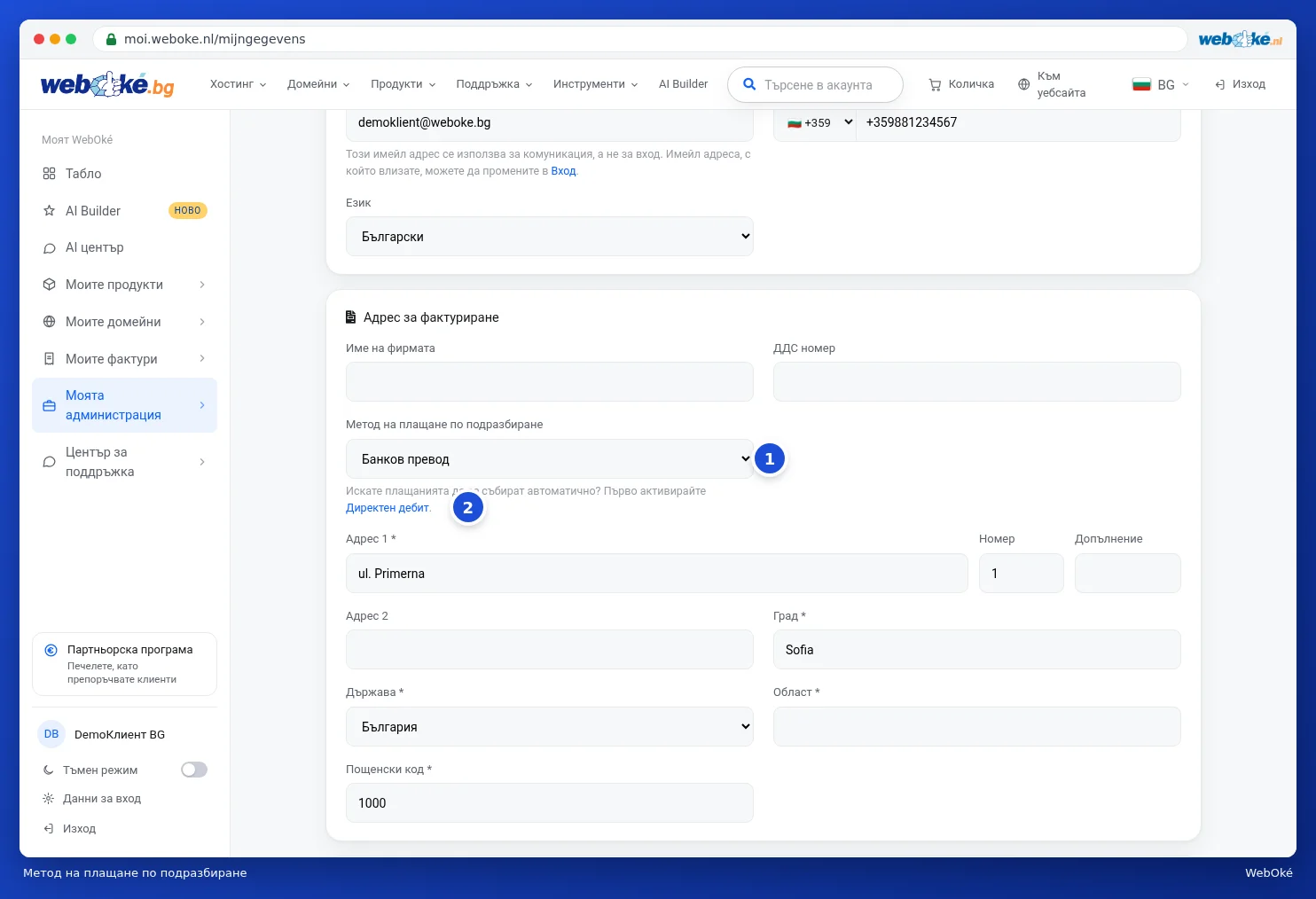Click the logout icon in top bar
This screenshot has width=1316, height=899.
(x=1220, y=84)
